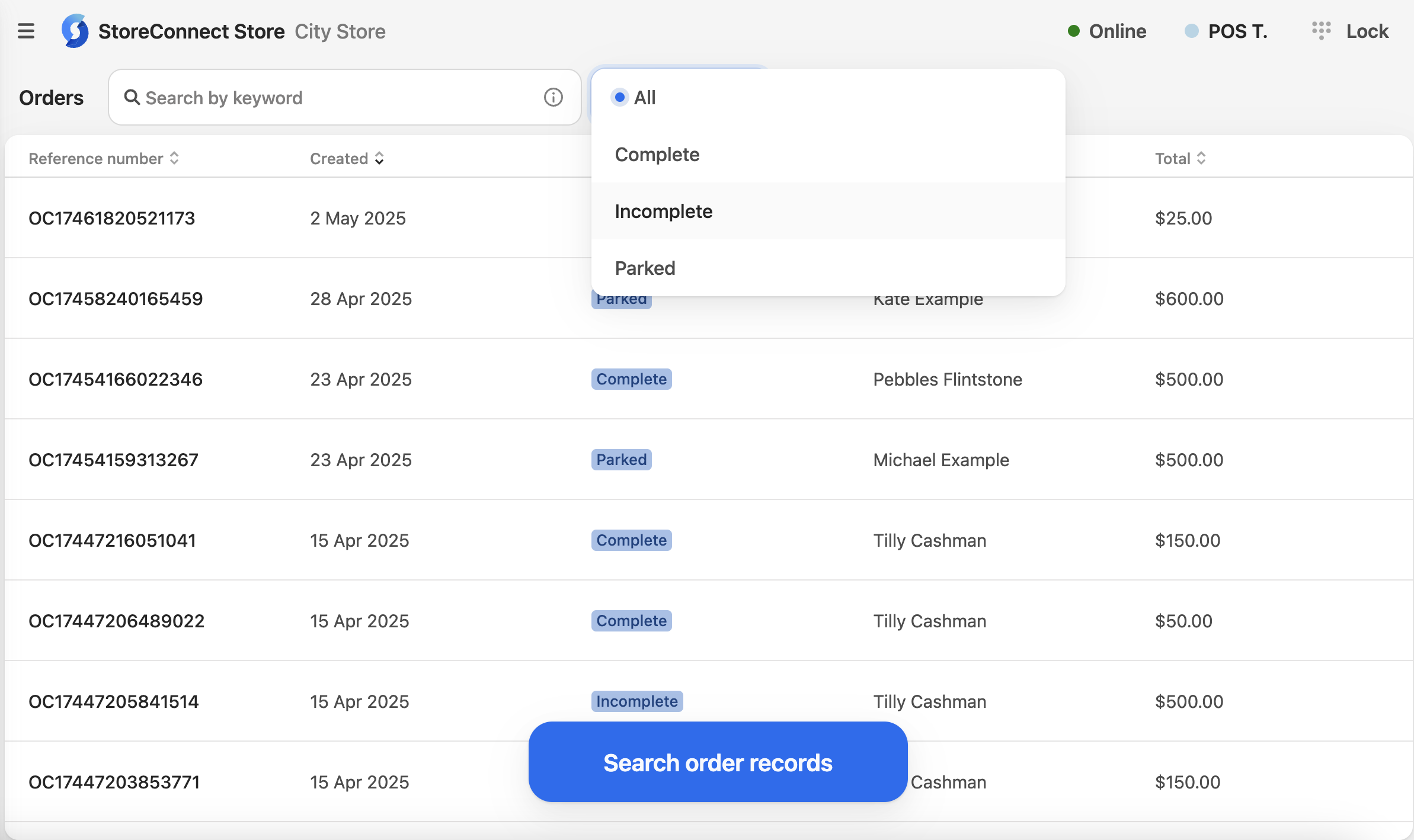Choose Incomplete in status filter list

pyautogui.click(x=664, y=211)
